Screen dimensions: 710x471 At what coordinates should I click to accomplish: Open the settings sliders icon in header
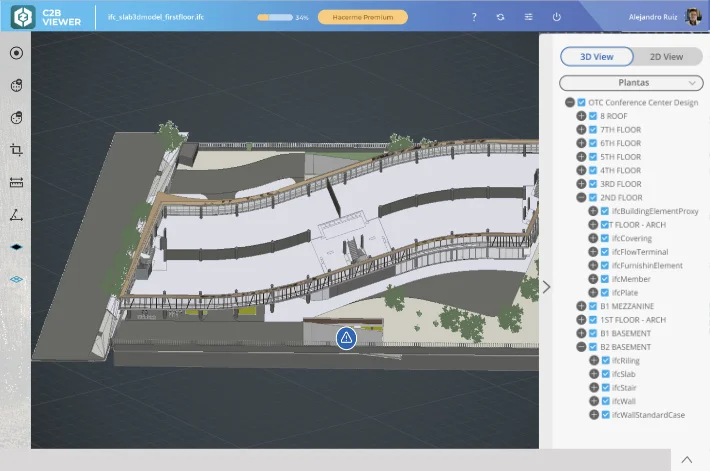coord(528,17)
